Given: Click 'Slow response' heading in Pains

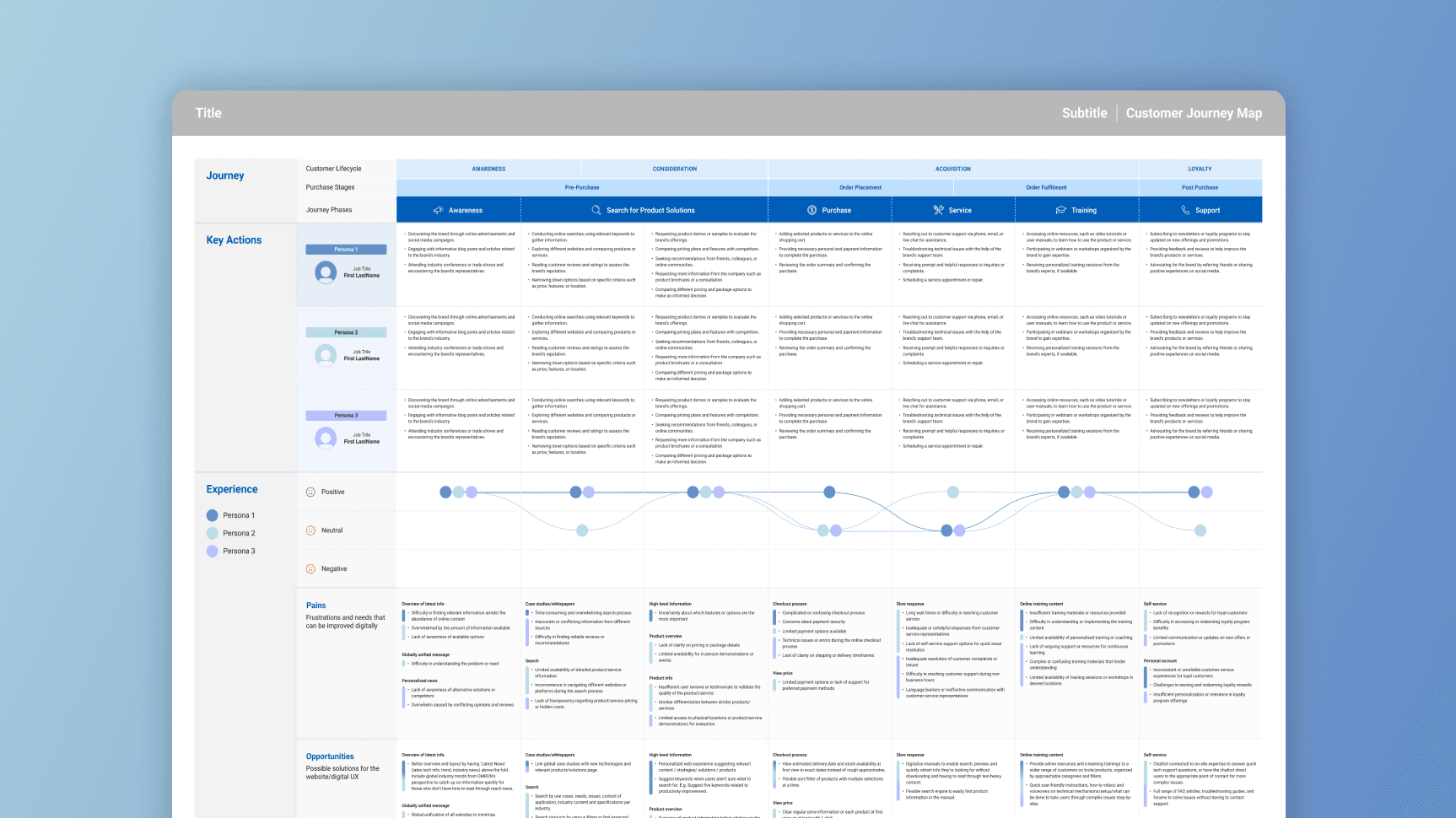Looking at the screenshot, I should pos(910,604).
